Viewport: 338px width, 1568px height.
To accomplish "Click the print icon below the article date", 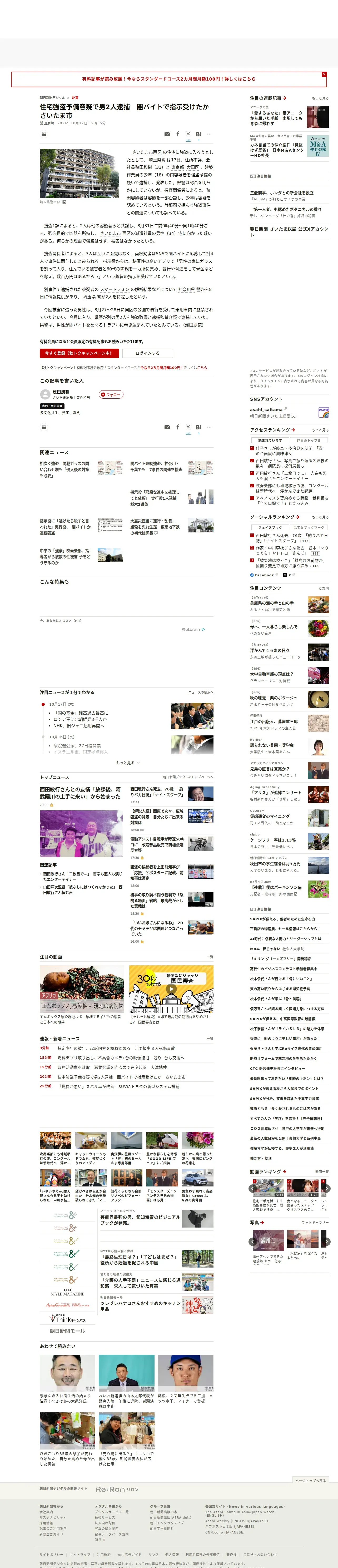I will [x=44, y=134].
